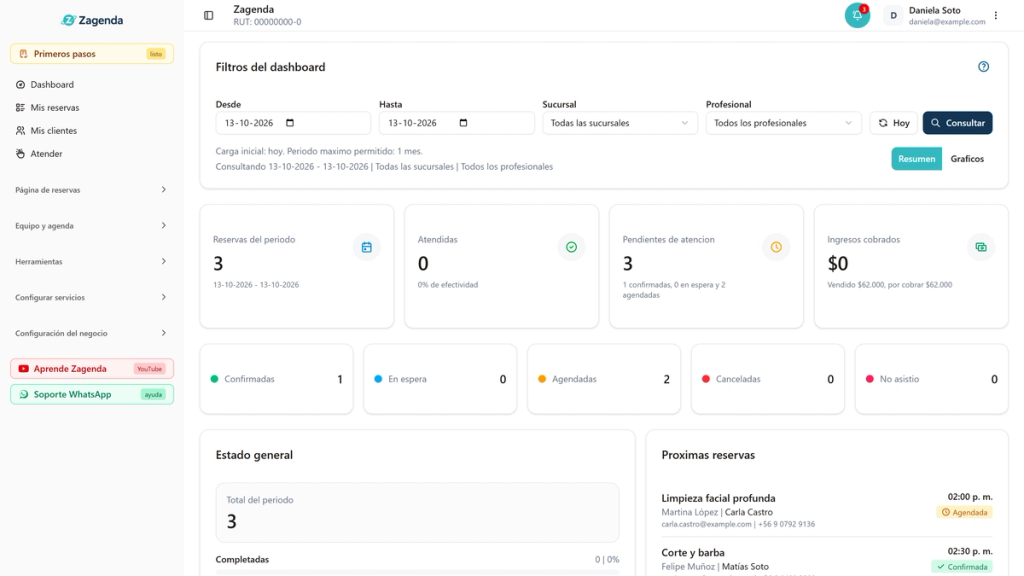The width and height of the screenshot is (1024, 576).
Task: Click the Atender hand icon
Action: [20, 153]
